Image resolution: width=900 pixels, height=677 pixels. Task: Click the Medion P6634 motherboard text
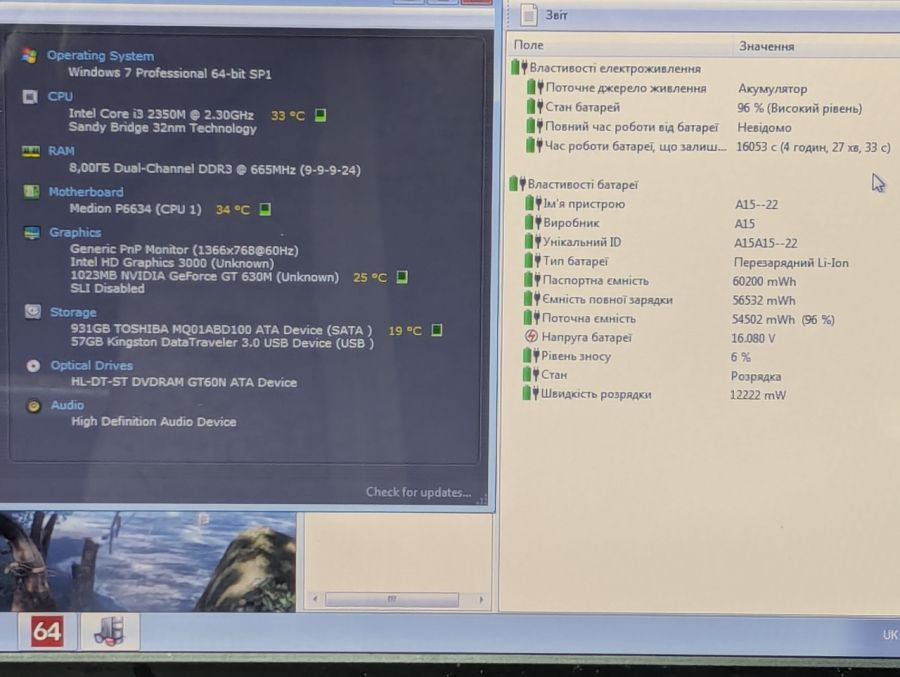pos(135,208)
